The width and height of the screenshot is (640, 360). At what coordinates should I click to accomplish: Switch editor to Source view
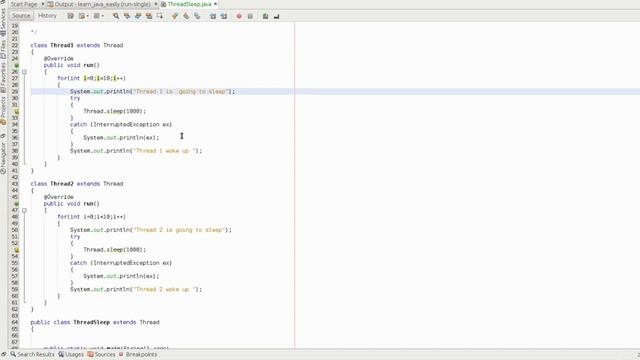[x=21, y=16]
